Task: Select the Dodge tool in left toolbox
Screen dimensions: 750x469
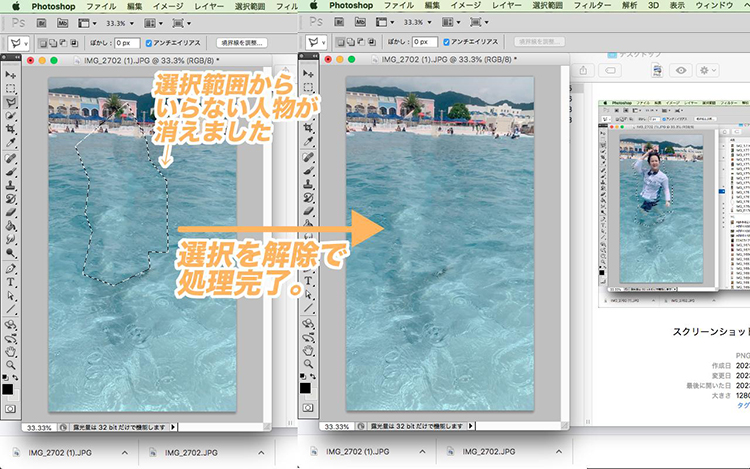Action: coord(11,253)
